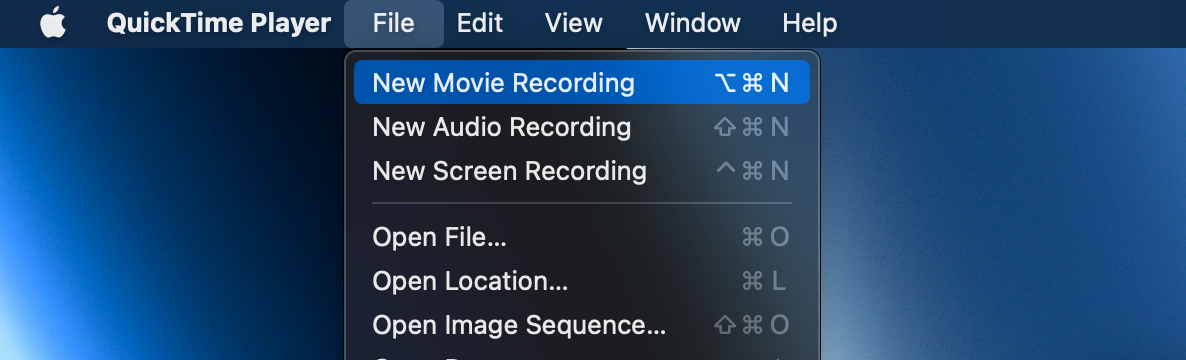Open the Window menu

[x=692, y=23]
